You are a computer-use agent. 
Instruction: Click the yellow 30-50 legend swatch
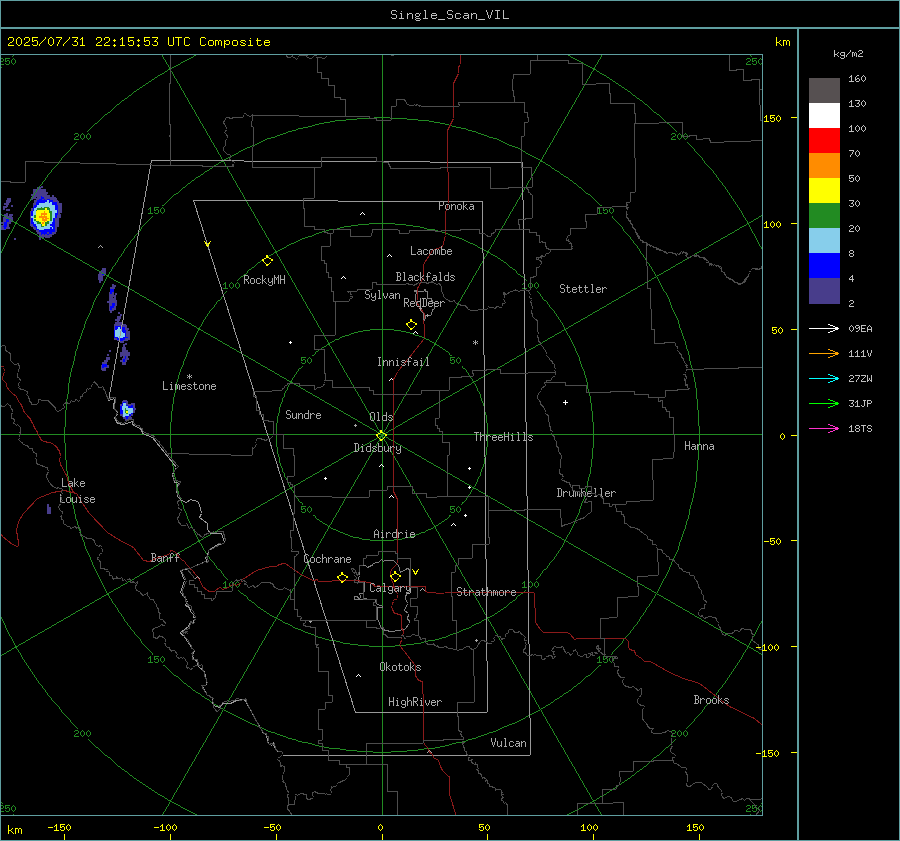[x=824, y=191]
